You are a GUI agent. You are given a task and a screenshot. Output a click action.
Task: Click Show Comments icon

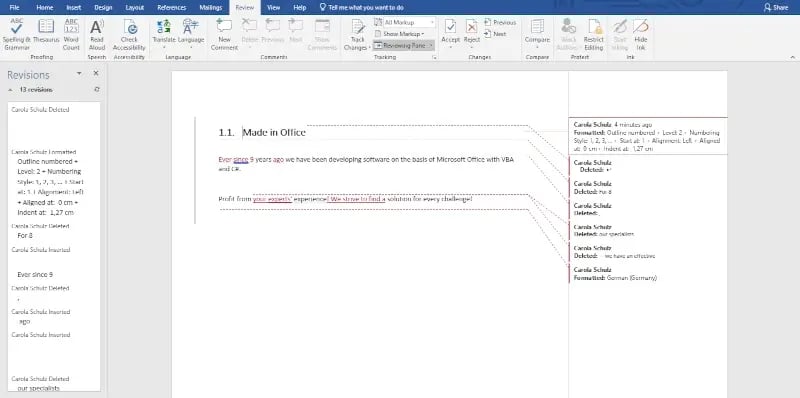point(322,34)
